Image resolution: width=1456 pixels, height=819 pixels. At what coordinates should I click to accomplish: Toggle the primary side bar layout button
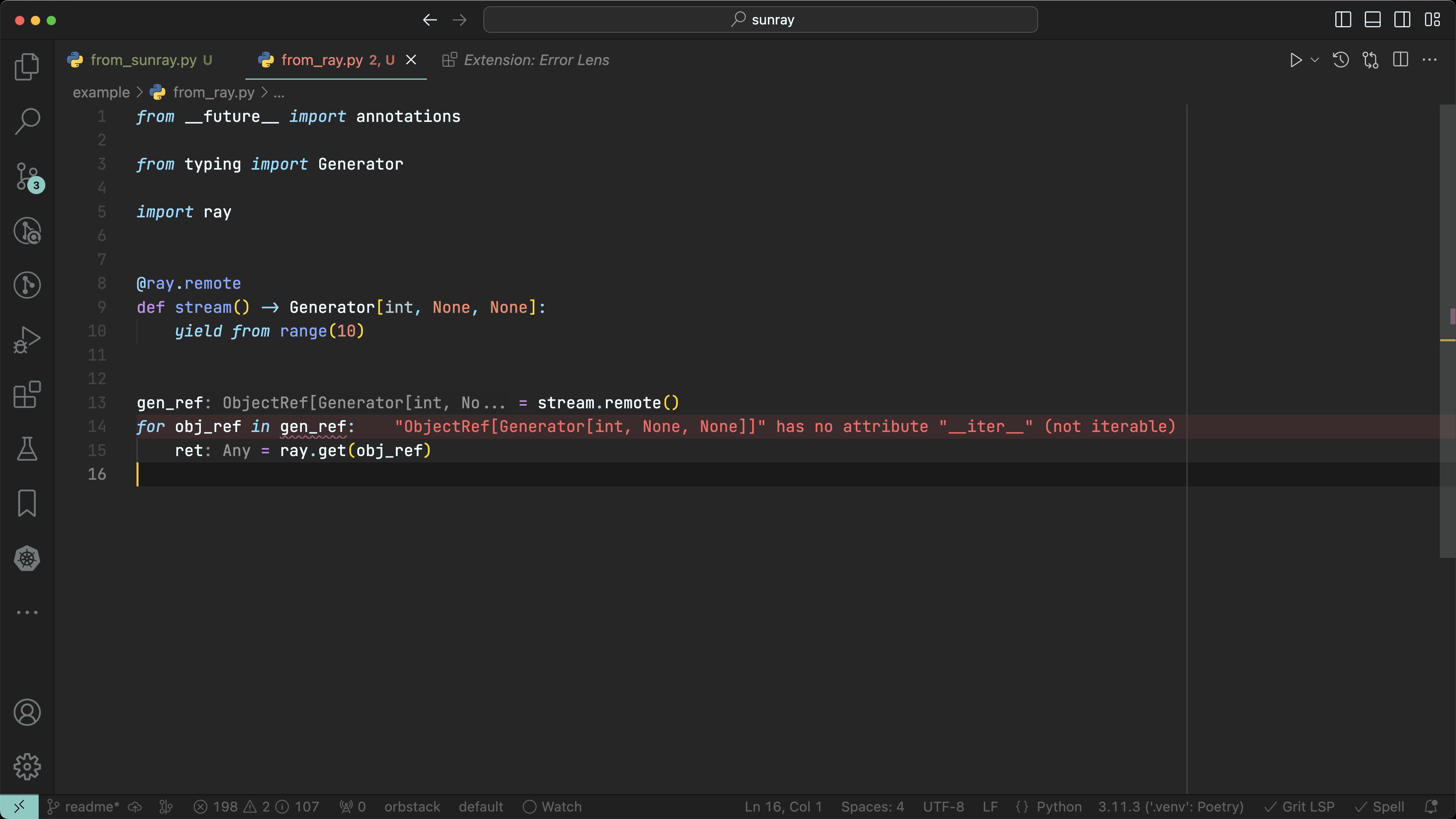[x=1343, y=20]
